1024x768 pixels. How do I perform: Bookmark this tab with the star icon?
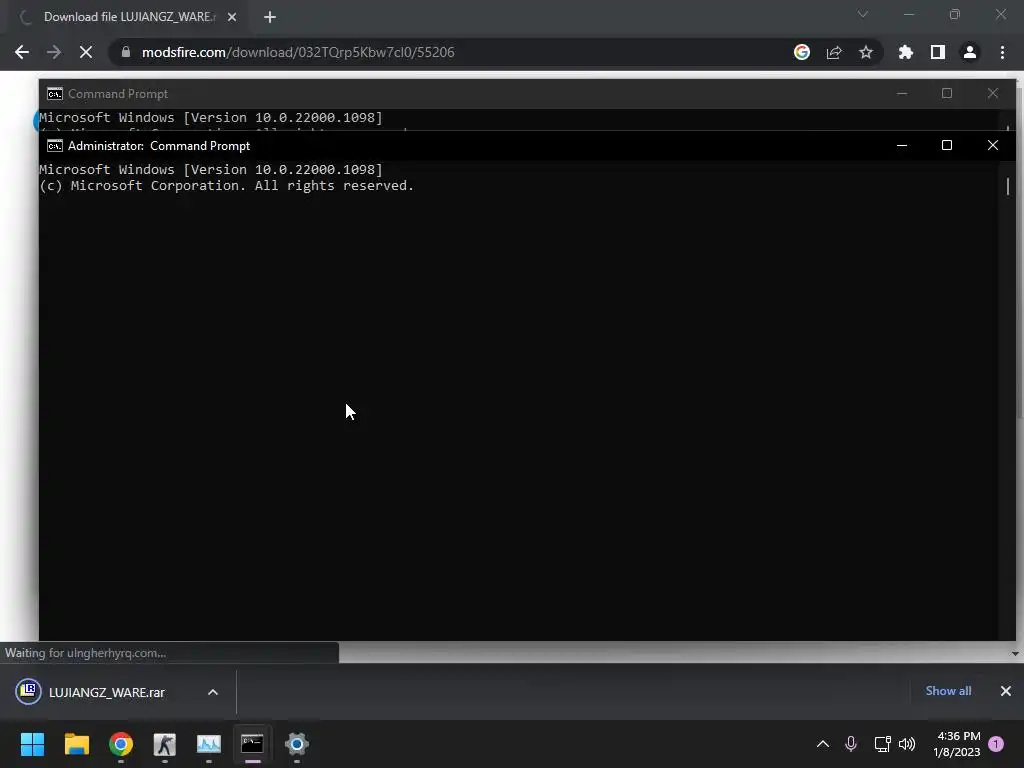pos(866,52)
